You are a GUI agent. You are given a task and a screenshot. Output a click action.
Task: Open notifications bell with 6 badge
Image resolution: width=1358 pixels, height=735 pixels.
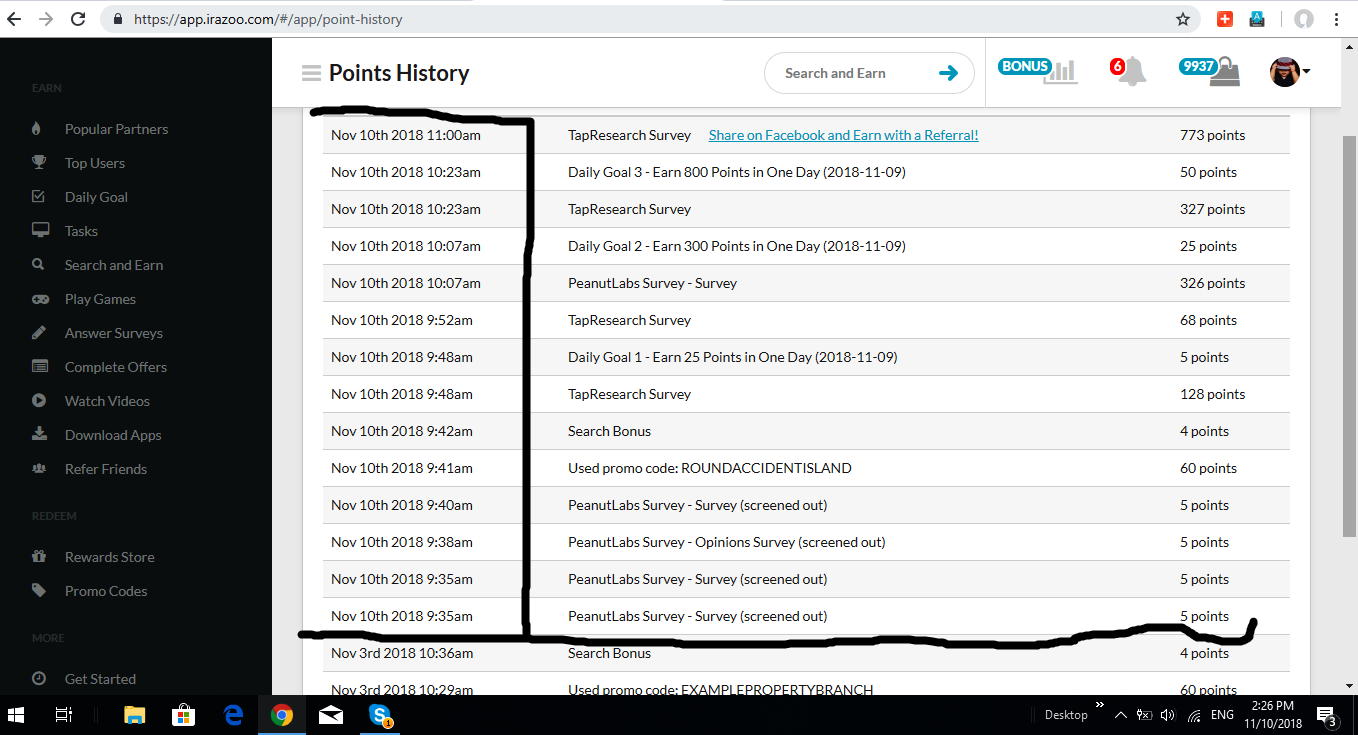point(1130,71)
